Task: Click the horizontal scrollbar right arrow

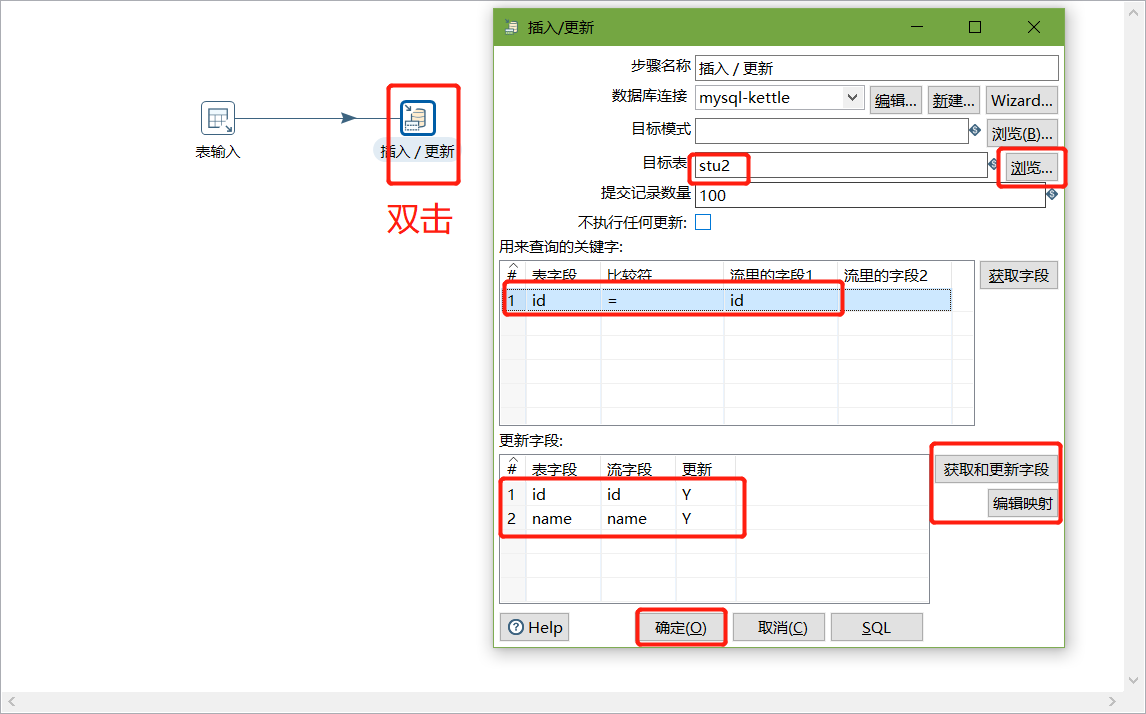Action: [x=1112, y=702]
